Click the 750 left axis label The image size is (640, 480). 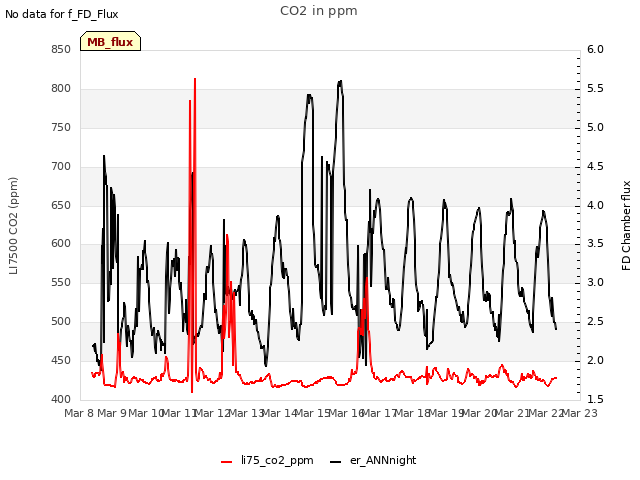tap(61, 127)
